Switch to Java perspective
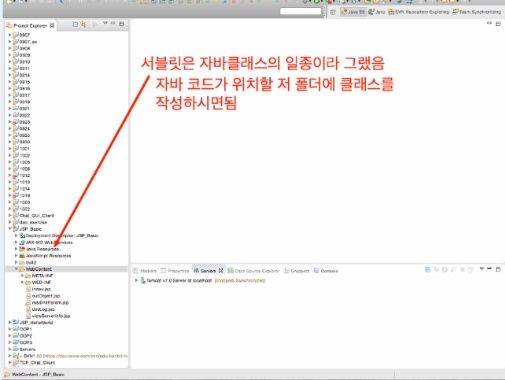Screen dimensions: 505x380 [377, 12]
